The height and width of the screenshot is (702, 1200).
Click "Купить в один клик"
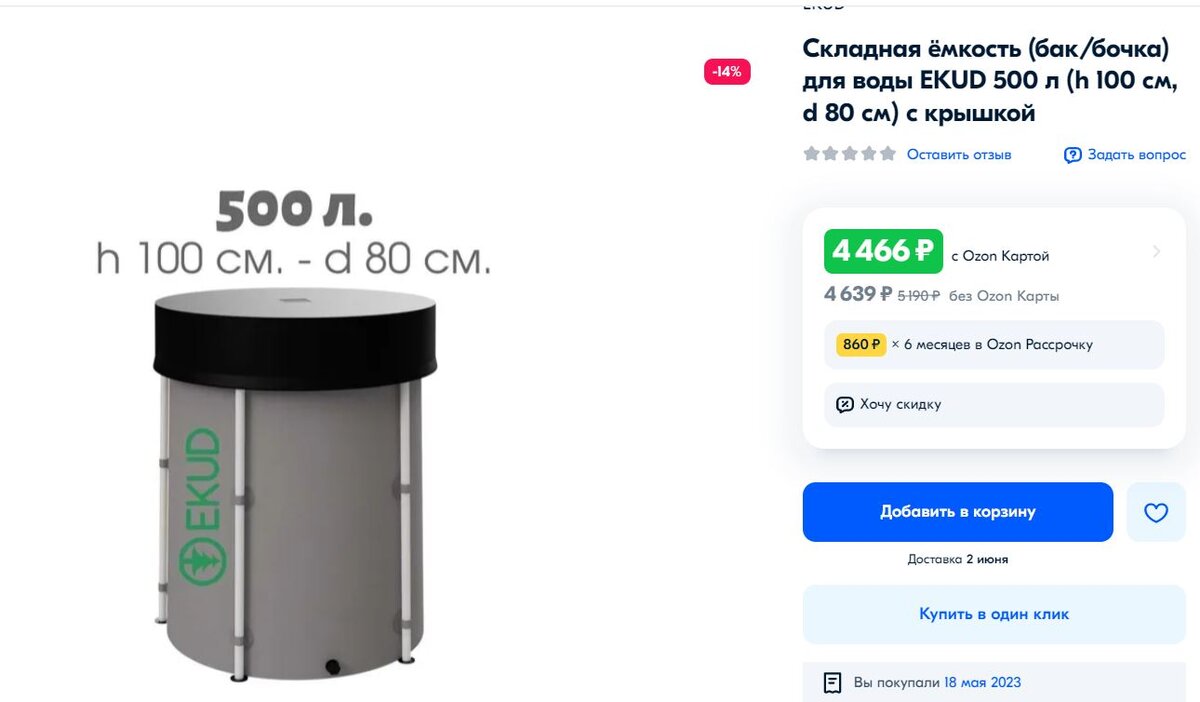pyautogui.click(x=993, y=614)
